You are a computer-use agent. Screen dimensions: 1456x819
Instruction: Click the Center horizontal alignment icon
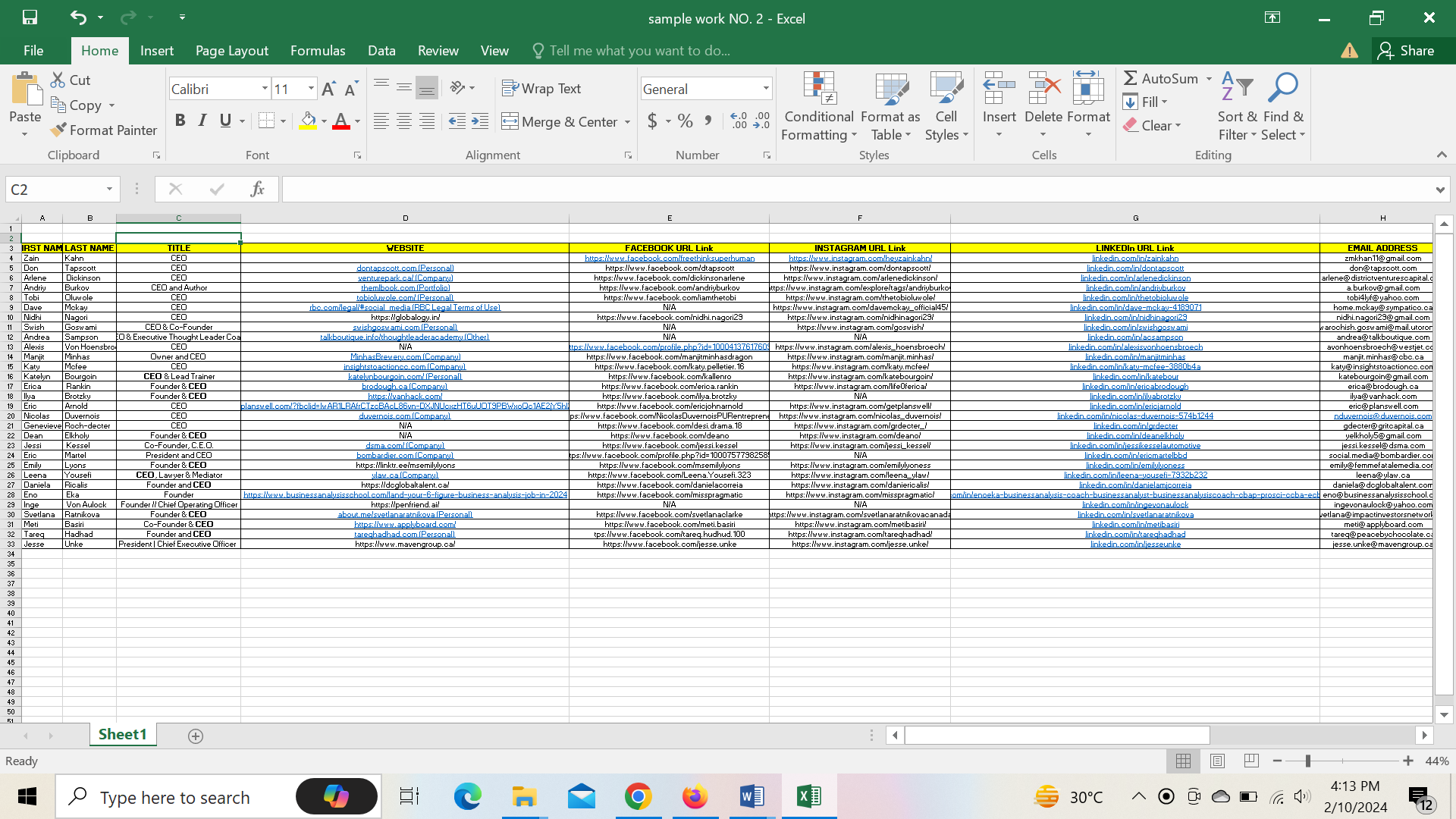404,121
